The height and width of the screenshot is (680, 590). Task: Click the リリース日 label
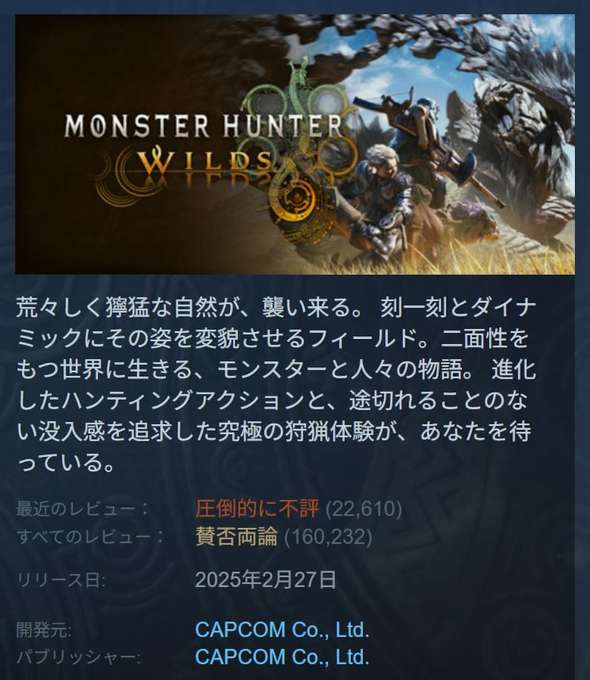(x=61, y=580)
